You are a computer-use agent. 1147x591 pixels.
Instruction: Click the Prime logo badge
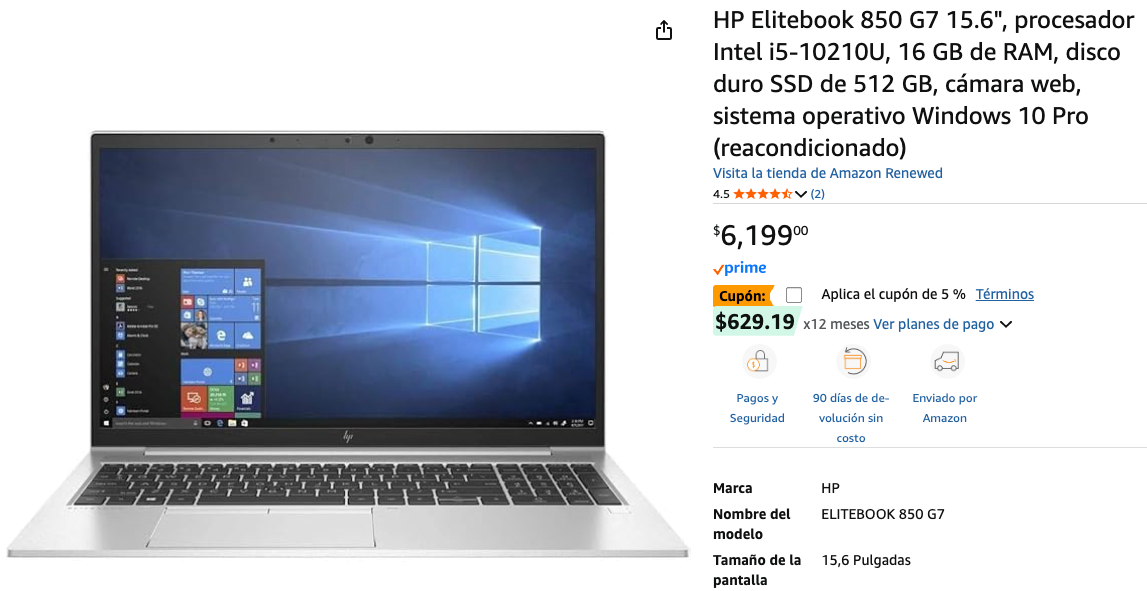tap(740, 268)
